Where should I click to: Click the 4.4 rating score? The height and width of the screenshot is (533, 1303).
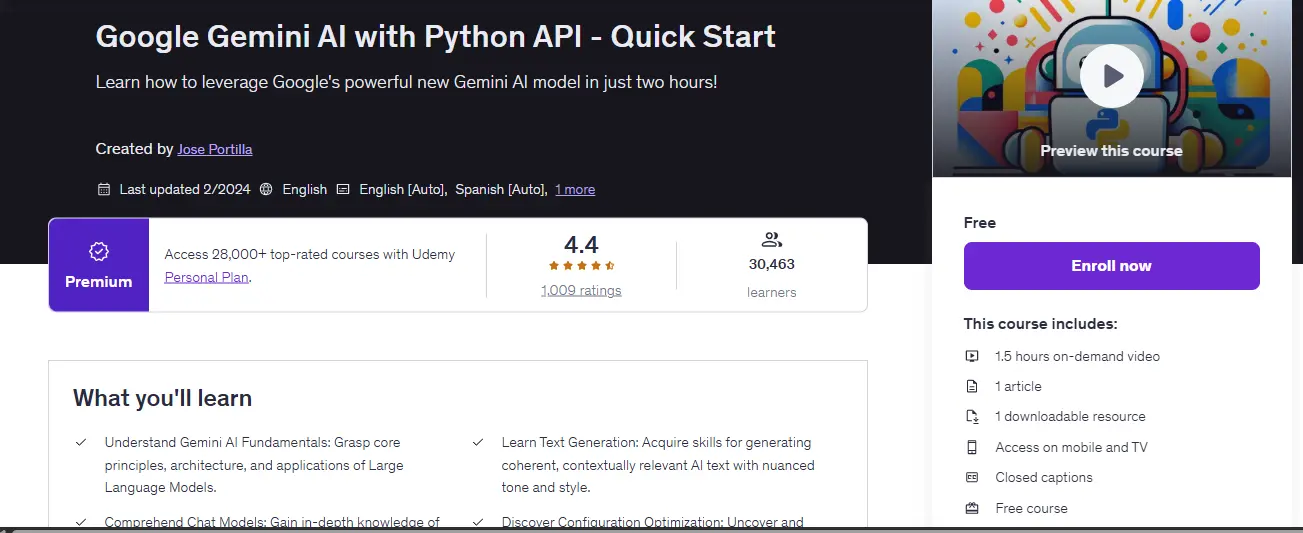point(581,244)
